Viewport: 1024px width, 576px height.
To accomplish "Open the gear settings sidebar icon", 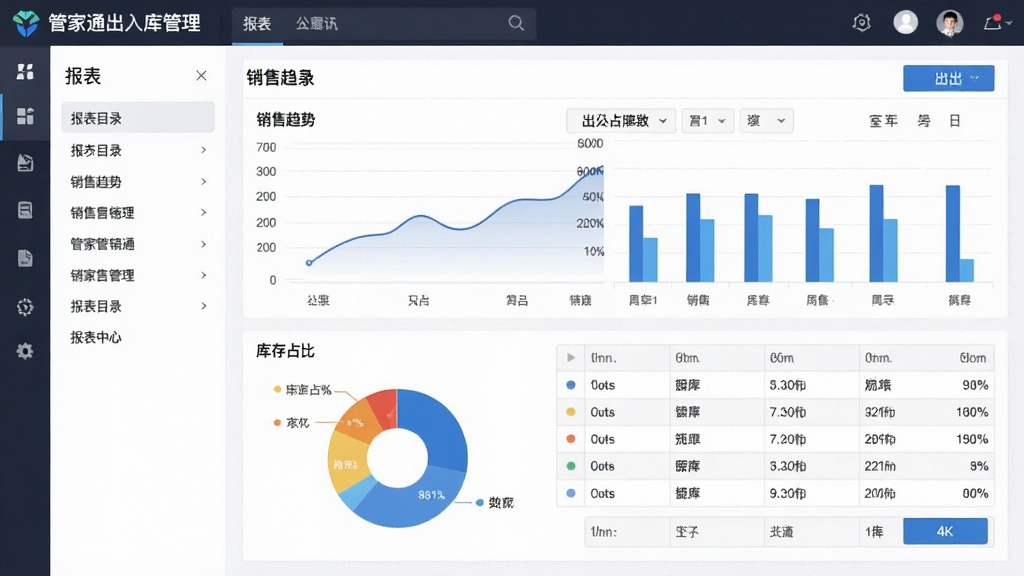I will 25,351.
